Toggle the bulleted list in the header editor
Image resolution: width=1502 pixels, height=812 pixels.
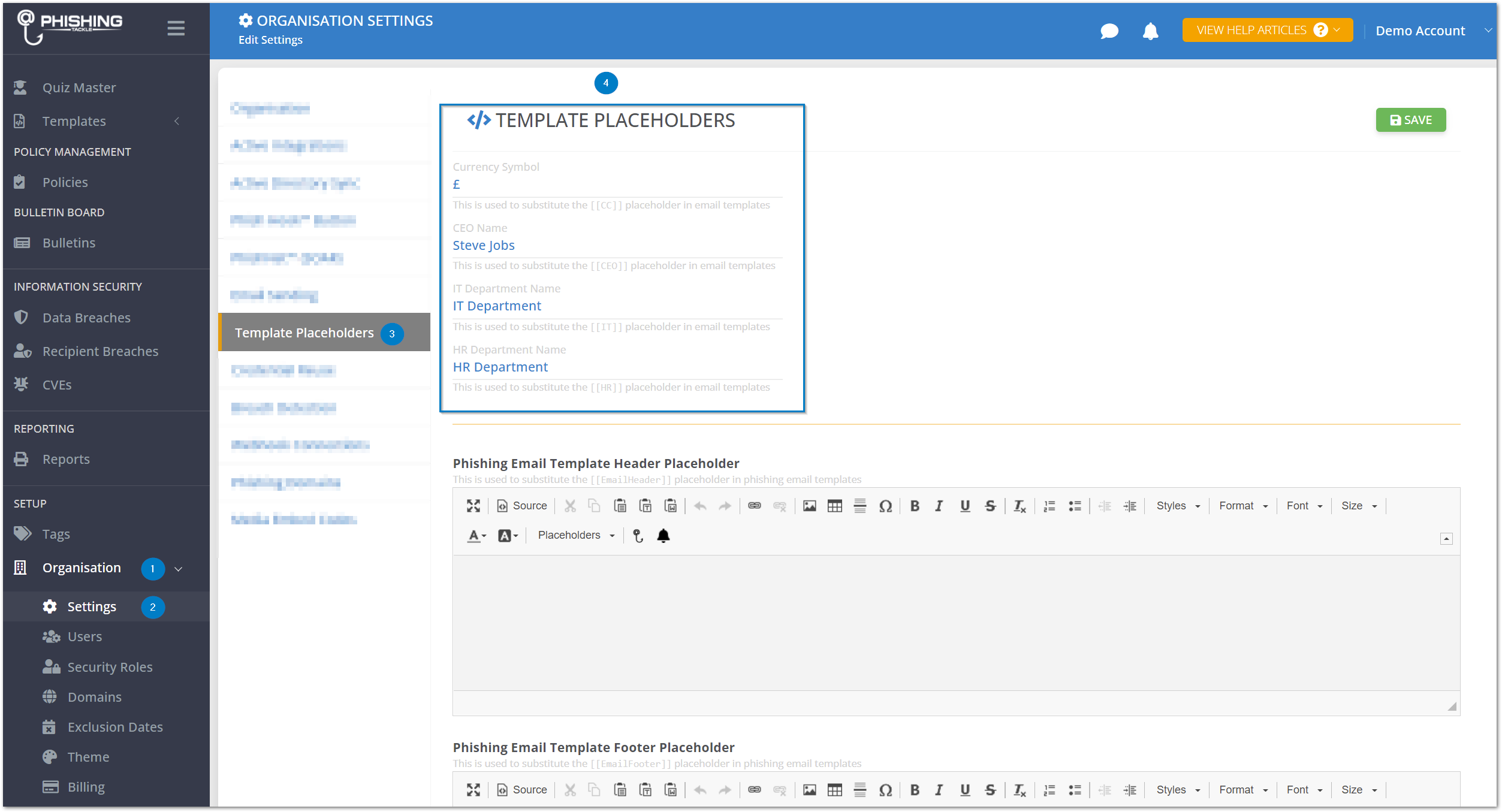click(x=1075, y=506)
